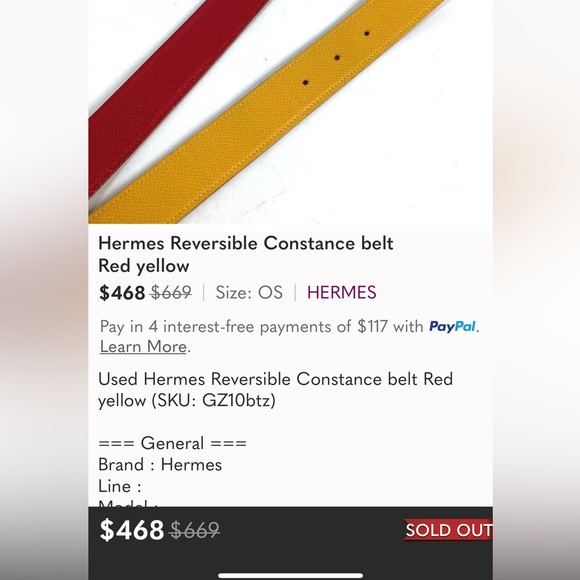Tap the yellow belt strap with holes
The width and height of the screenshot is (580, 580).
[x=266, y=111]
